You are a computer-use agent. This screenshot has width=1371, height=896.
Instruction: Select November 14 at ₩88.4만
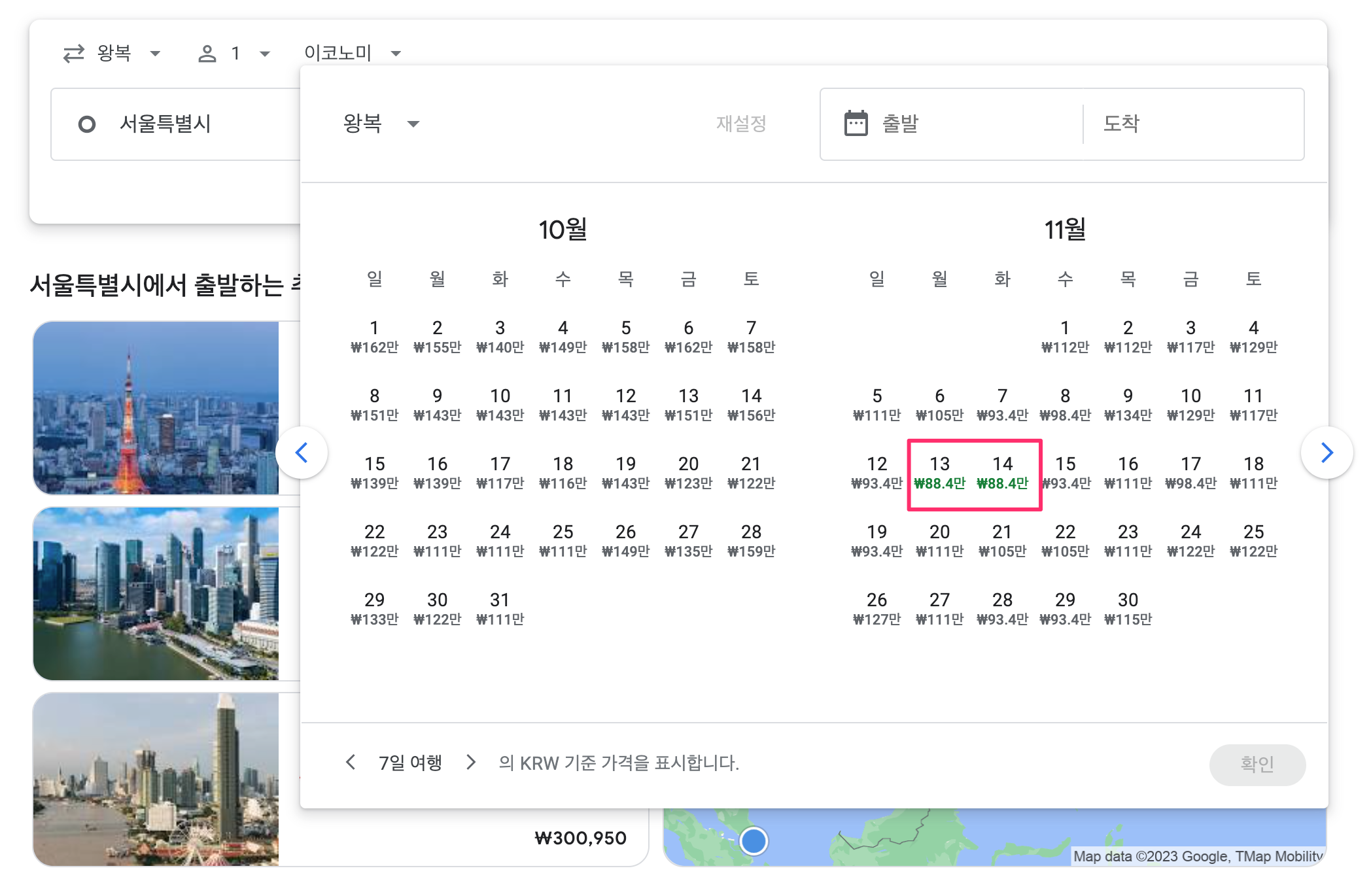pyautogui.click(x=1003, y=472)
